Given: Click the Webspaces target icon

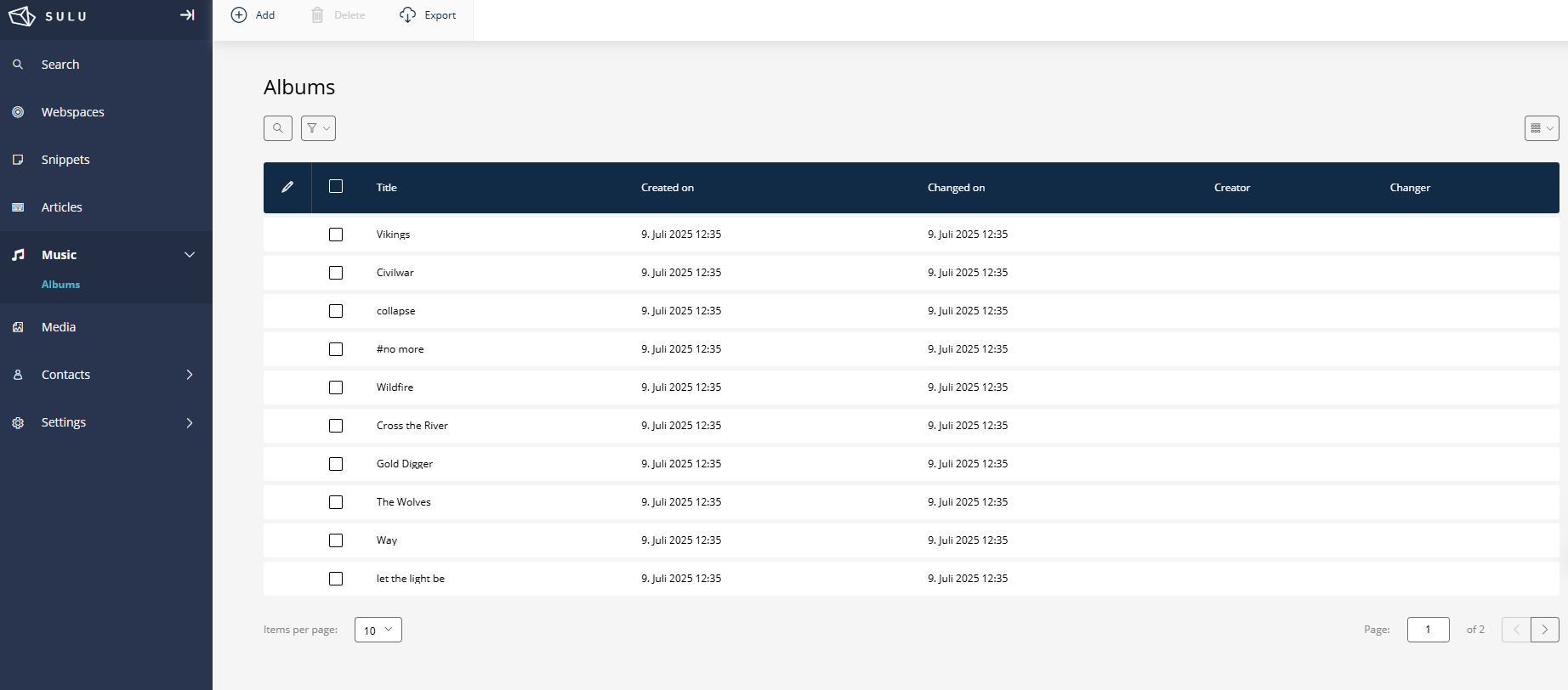Looking at the screenshot, I should click(18, 112).
